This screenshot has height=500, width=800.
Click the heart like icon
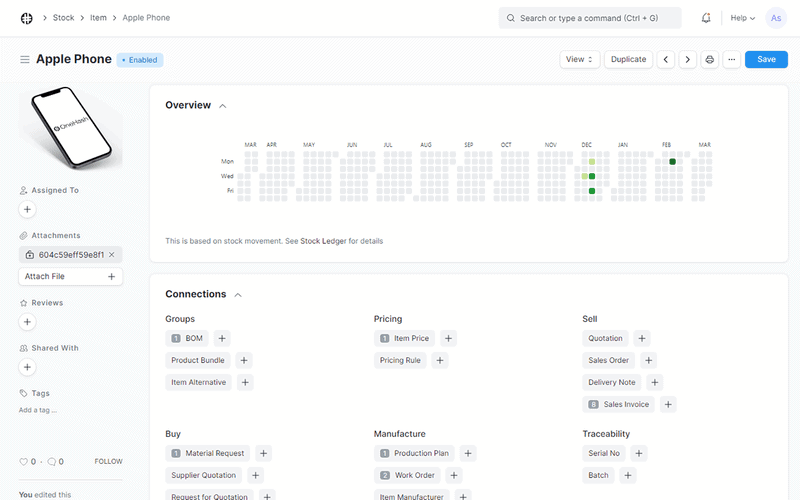[x=24, y=462]
